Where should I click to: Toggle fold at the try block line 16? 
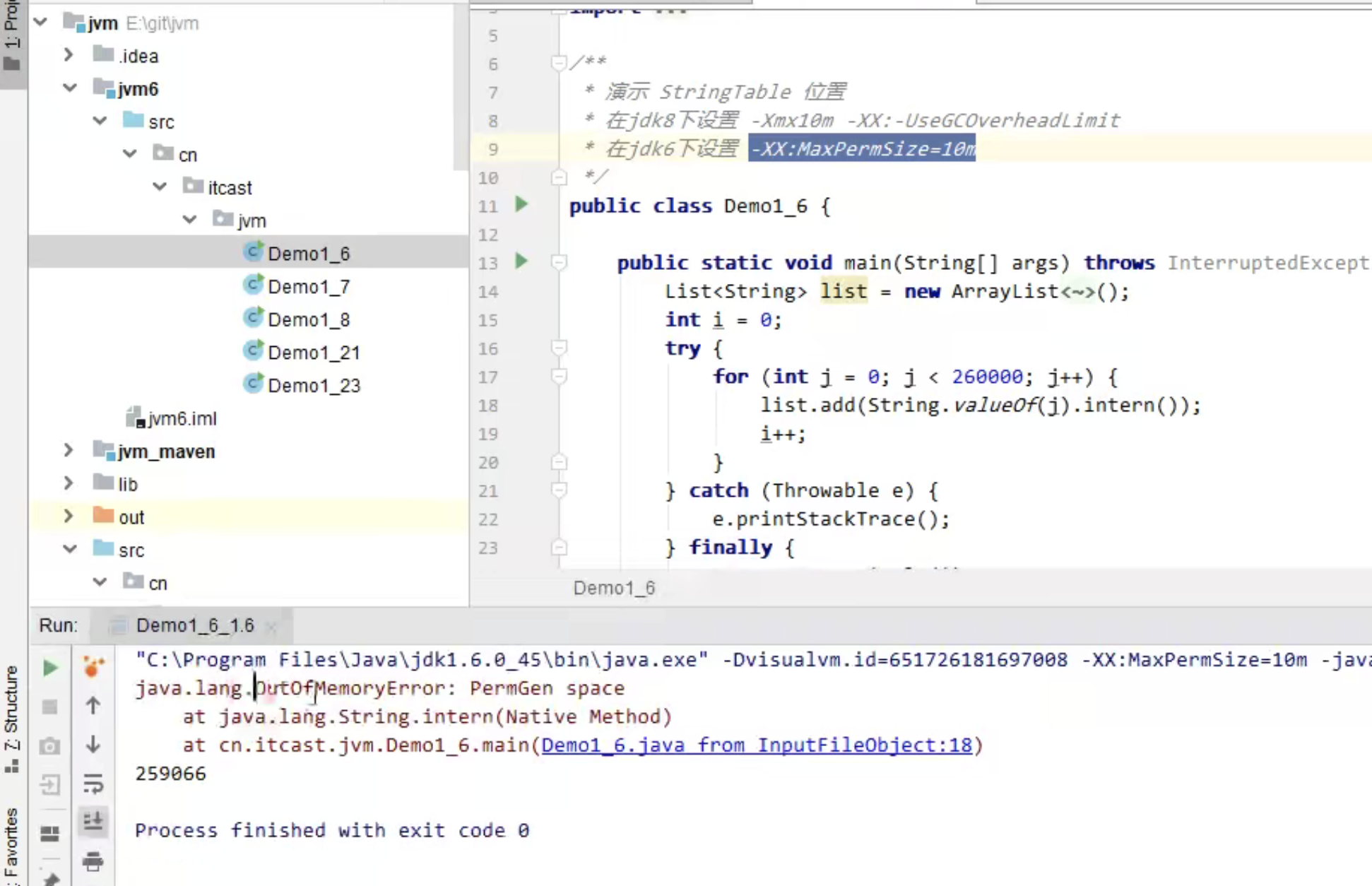click(x=559, y=348)
